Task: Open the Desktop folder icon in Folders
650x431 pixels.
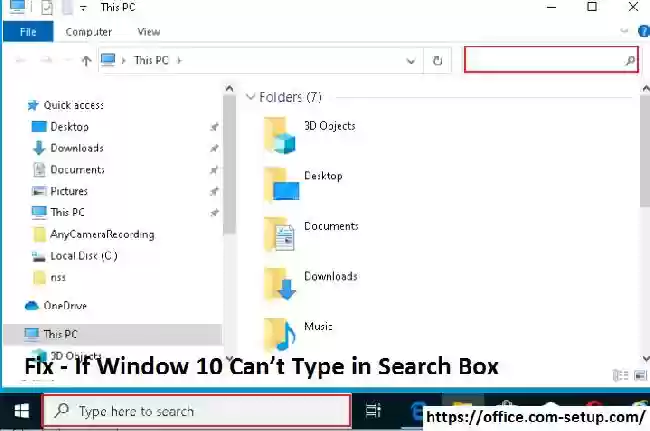Action: tap(281, 185)
